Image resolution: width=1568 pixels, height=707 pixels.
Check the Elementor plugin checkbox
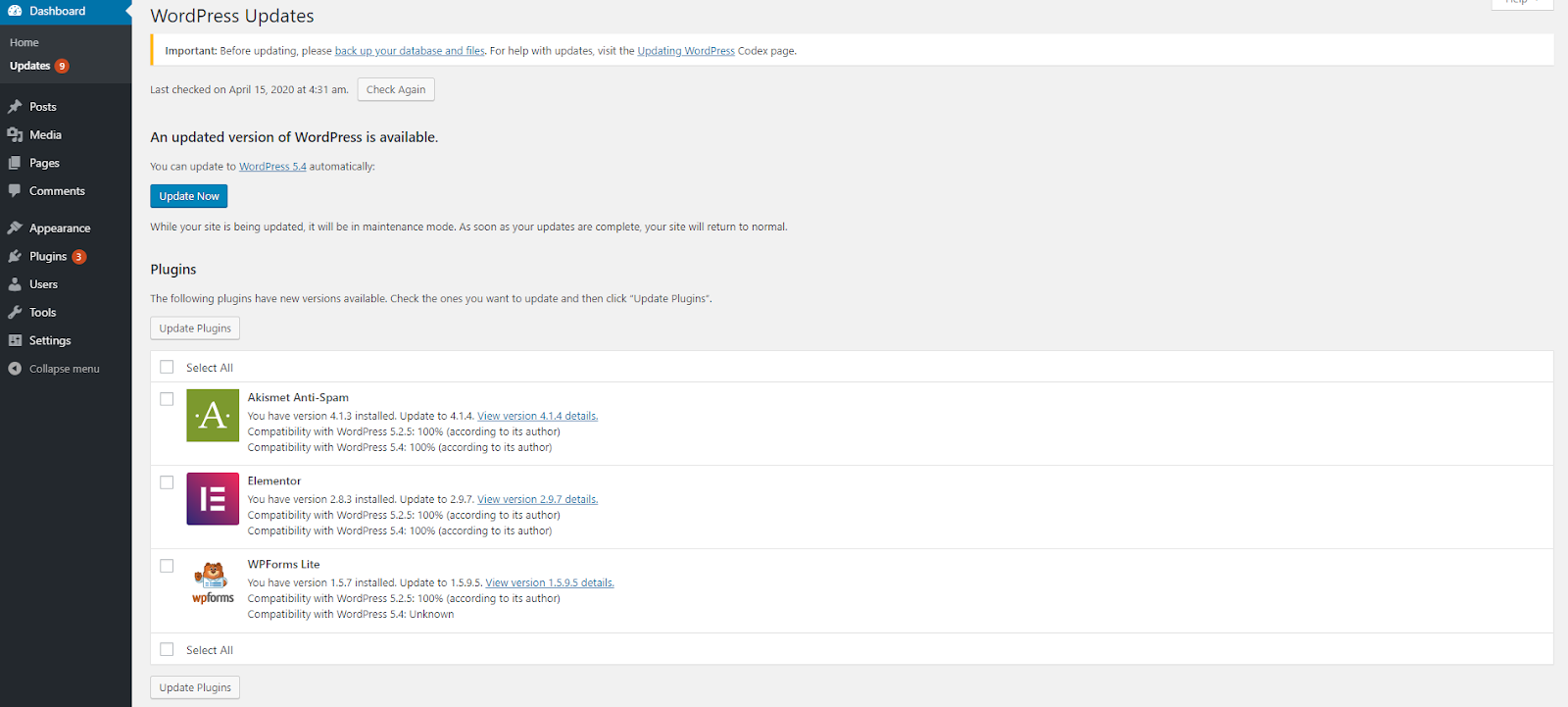click(167, 482)
